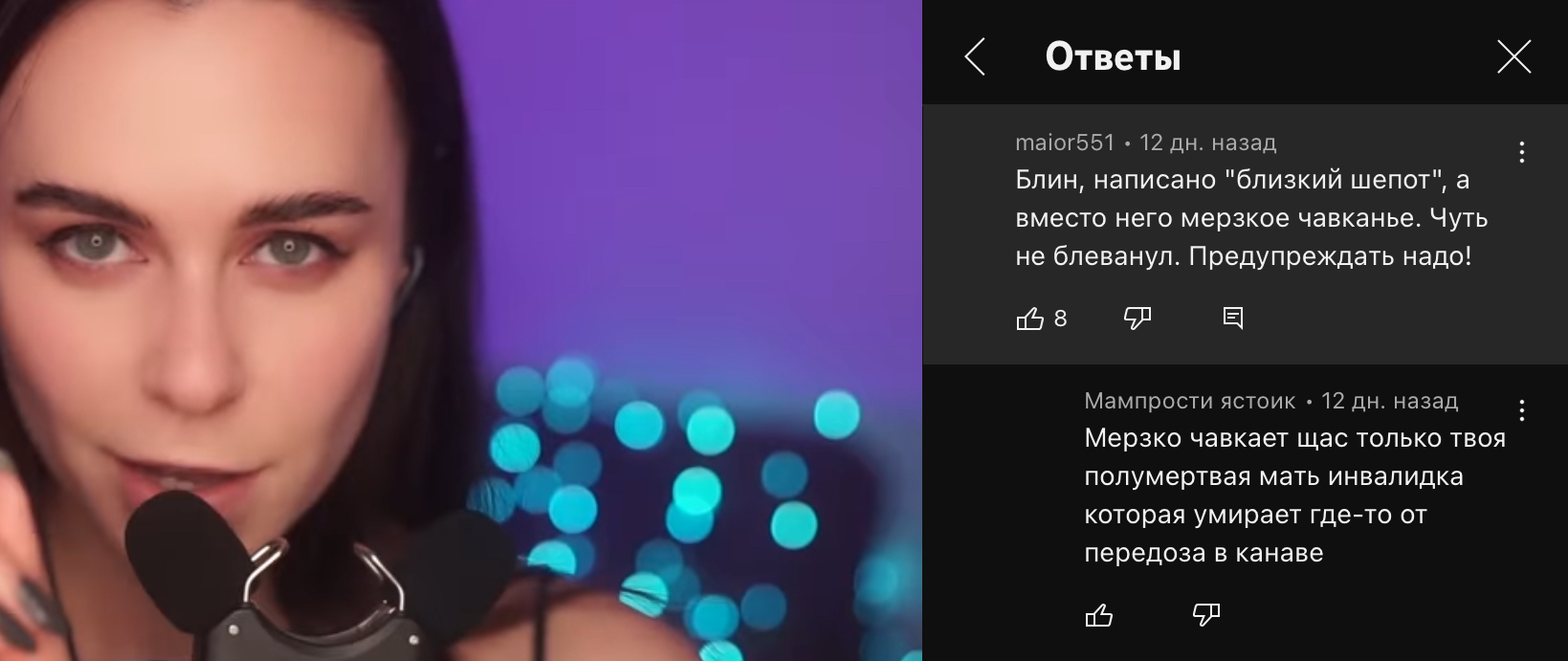This screenshot has height=661, width=1568.
Task: Open the options menu on Мампрости ястоик's reply
Action: pyautogui.click(x=1521, y=411)
